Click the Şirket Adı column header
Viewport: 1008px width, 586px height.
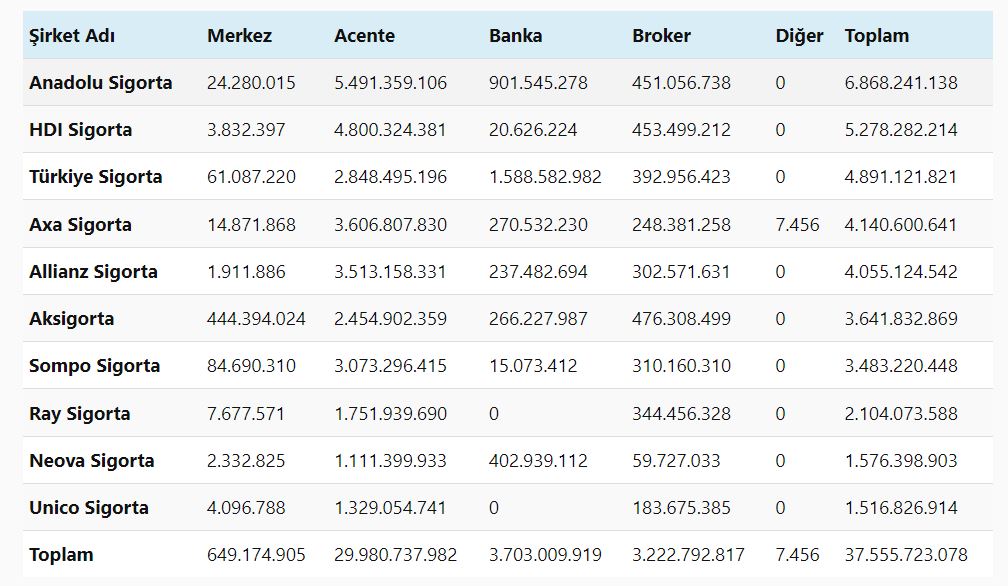[x=72, y=36]
